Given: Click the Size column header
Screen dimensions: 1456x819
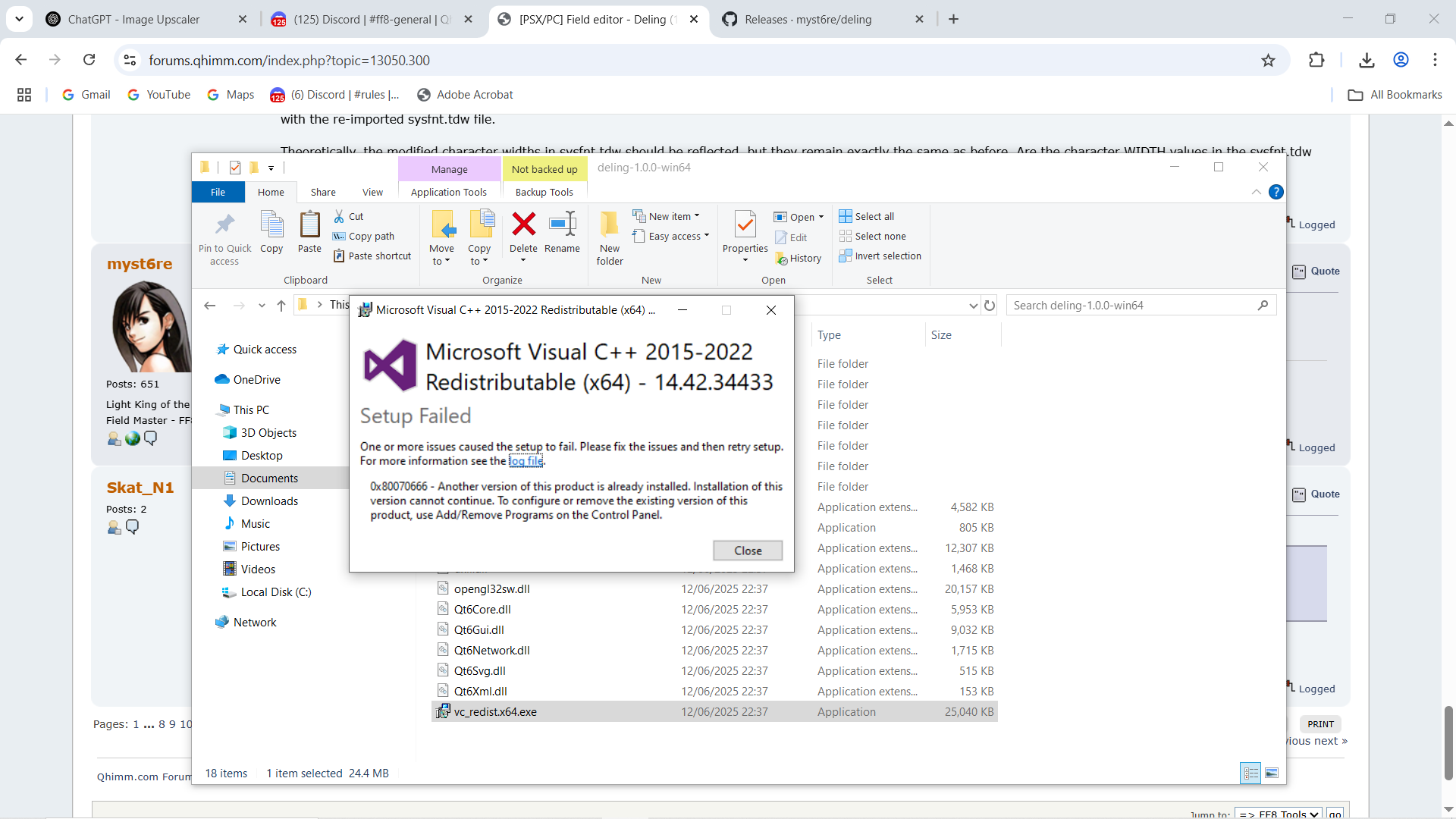Looking at the screenshot, I should (963, 335).
